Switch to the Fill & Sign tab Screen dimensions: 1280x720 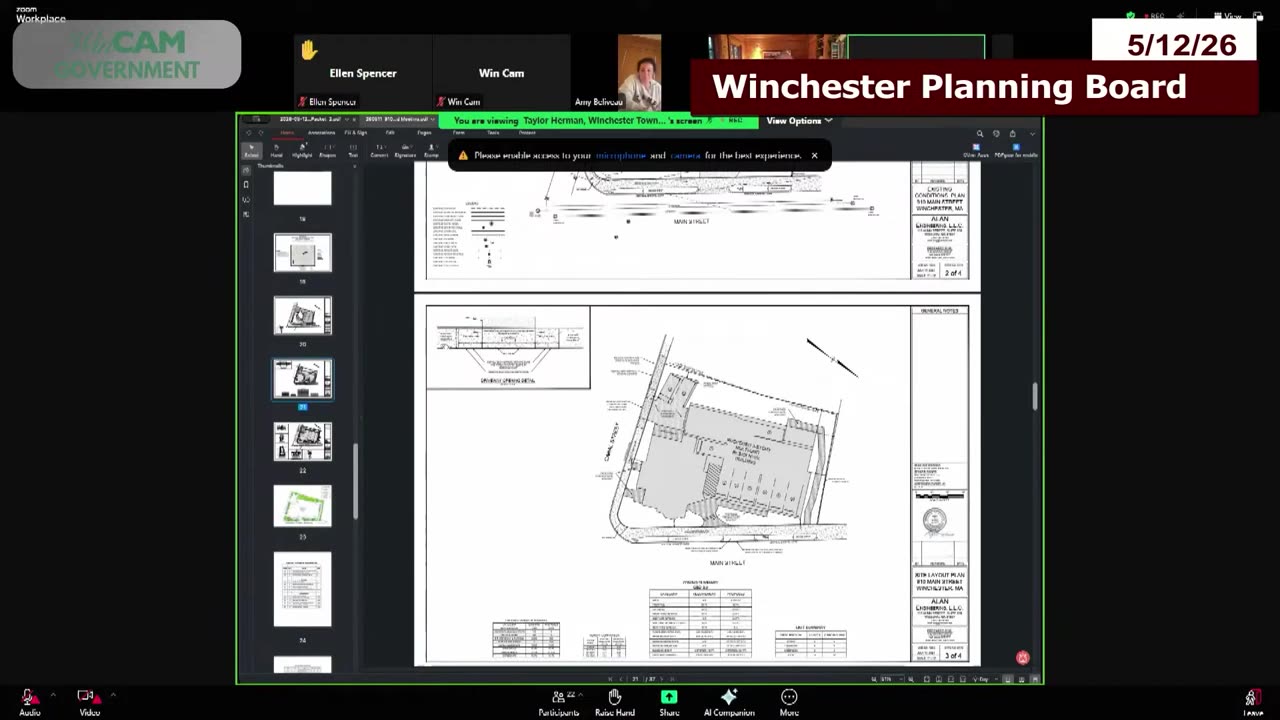355,132
